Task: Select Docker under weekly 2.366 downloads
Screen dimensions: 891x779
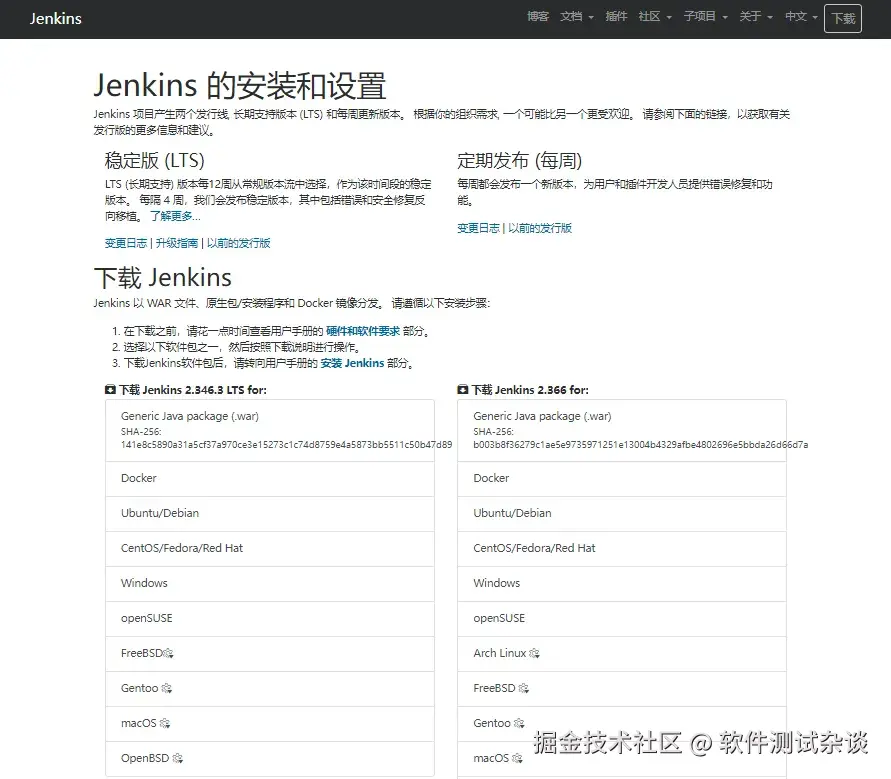Action: [622, 478]
